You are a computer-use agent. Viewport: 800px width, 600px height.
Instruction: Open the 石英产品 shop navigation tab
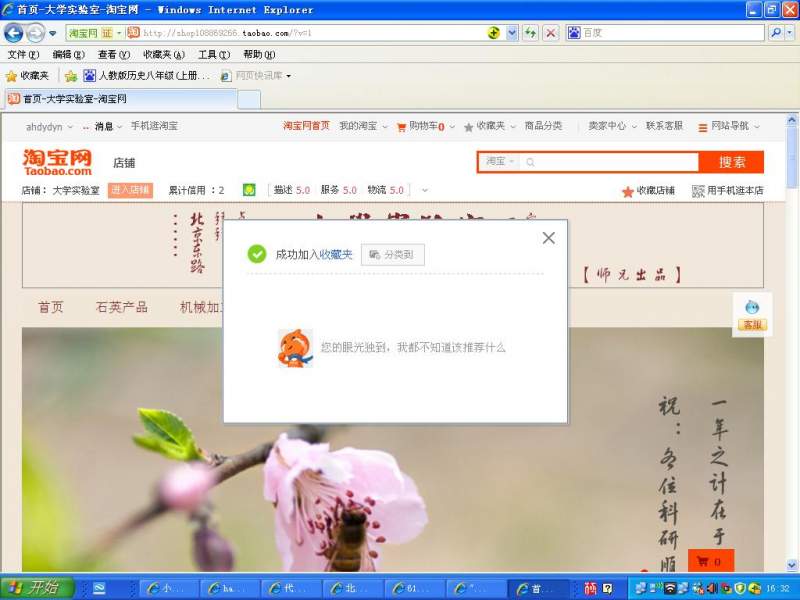tap(121, 307)
